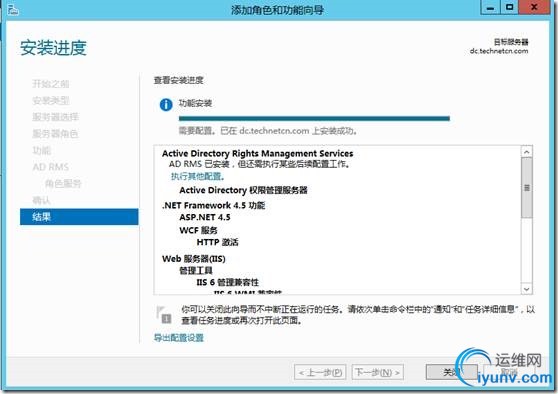Click the notification flag icon near bottom note

click(164, 315)
